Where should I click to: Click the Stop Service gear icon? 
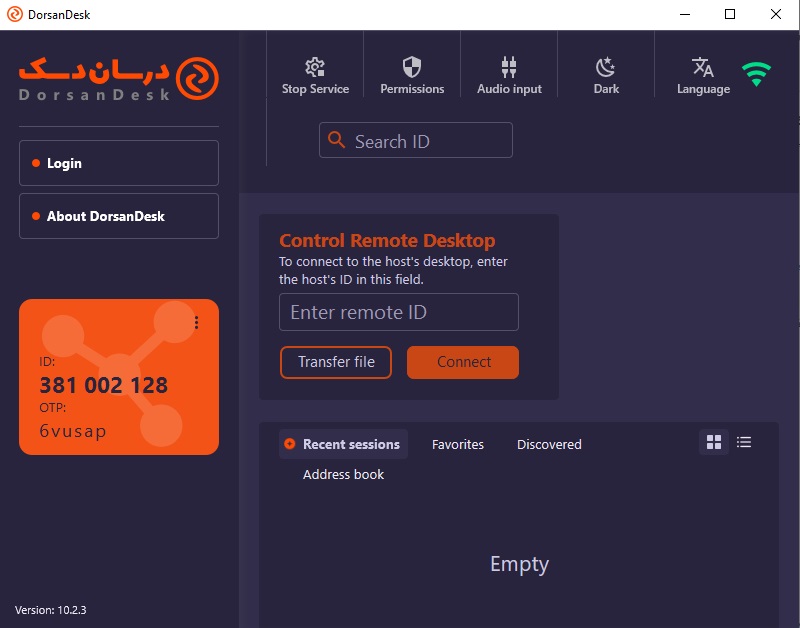click(315, 67)
